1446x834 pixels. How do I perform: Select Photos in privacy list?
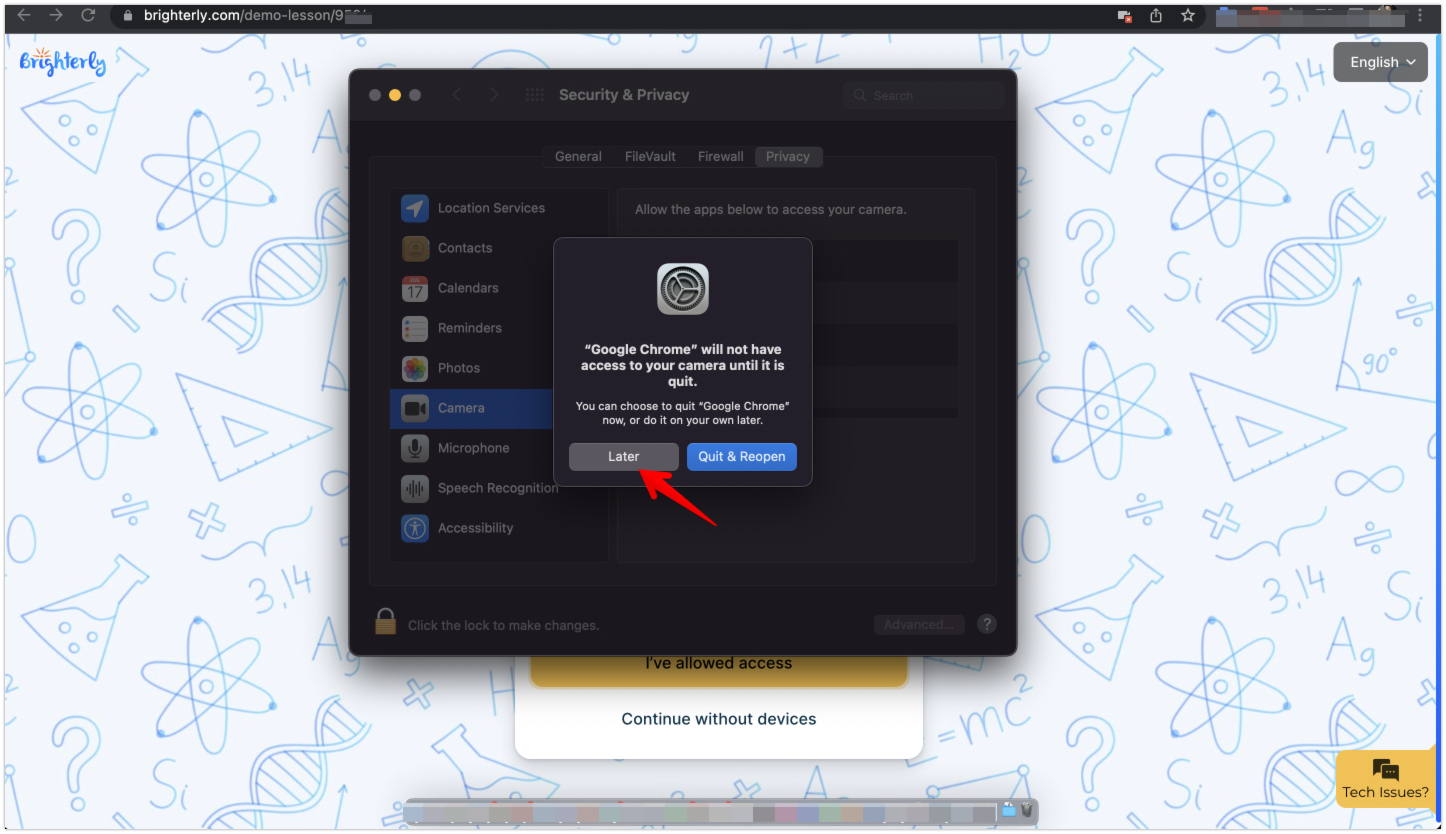pos(499,368)
